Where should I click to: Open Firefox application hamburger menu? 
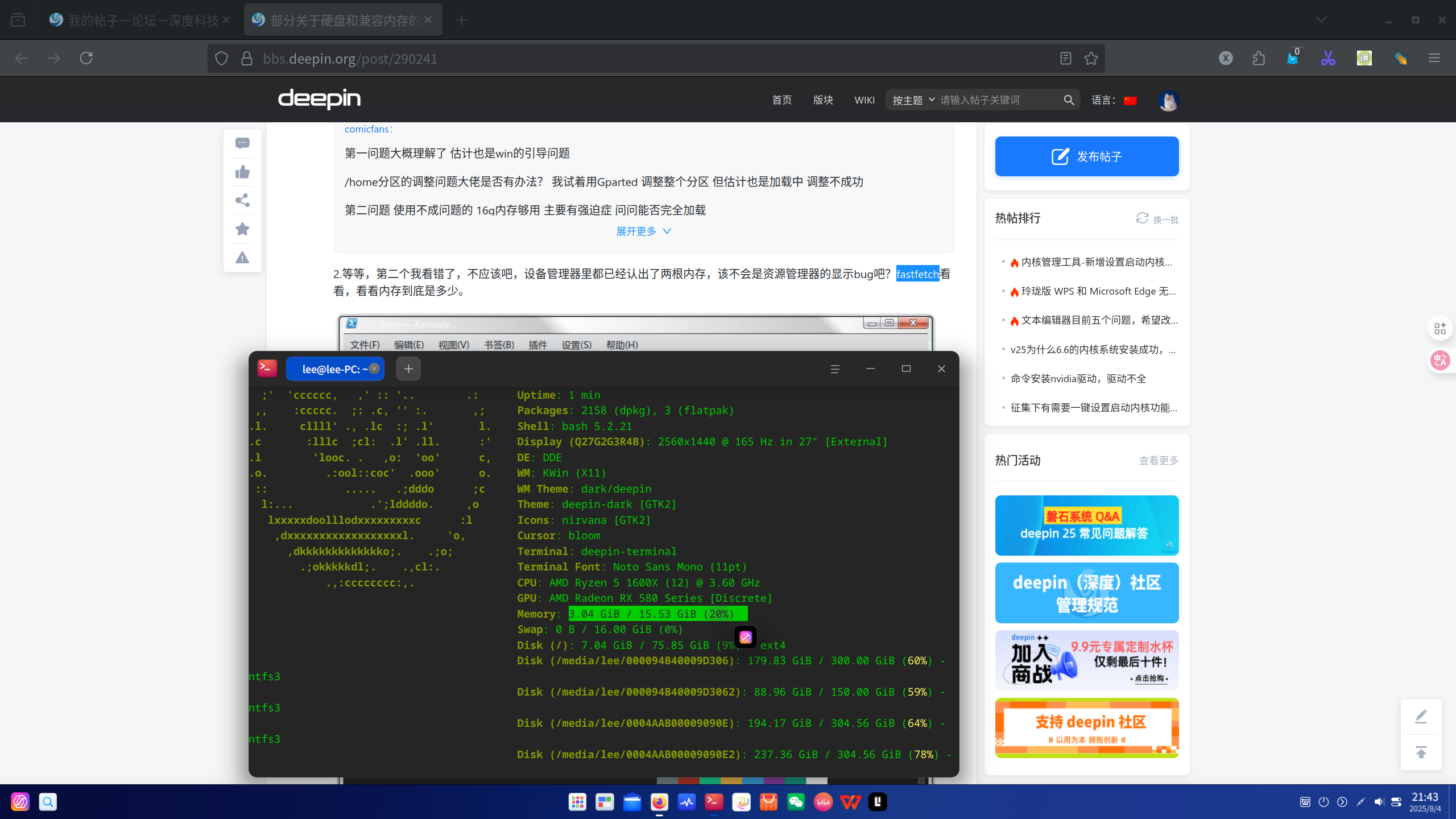point(1434,58)
